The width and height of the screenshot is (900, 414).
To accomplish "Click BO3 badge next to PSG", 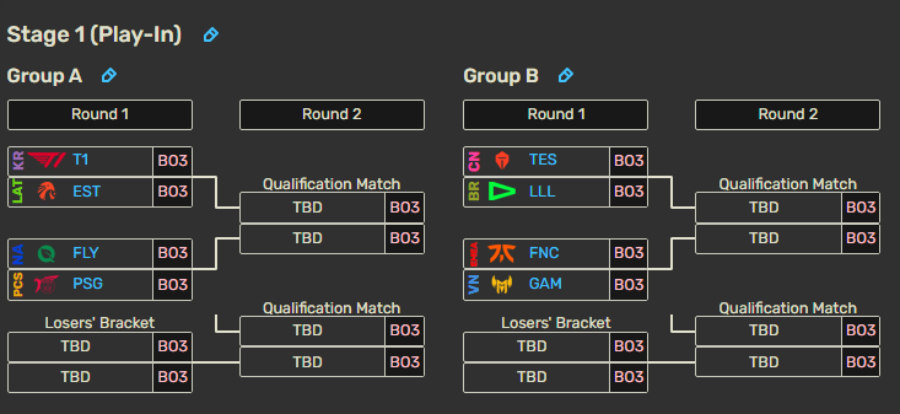I will pyautogui.click(x=173, y=285).
